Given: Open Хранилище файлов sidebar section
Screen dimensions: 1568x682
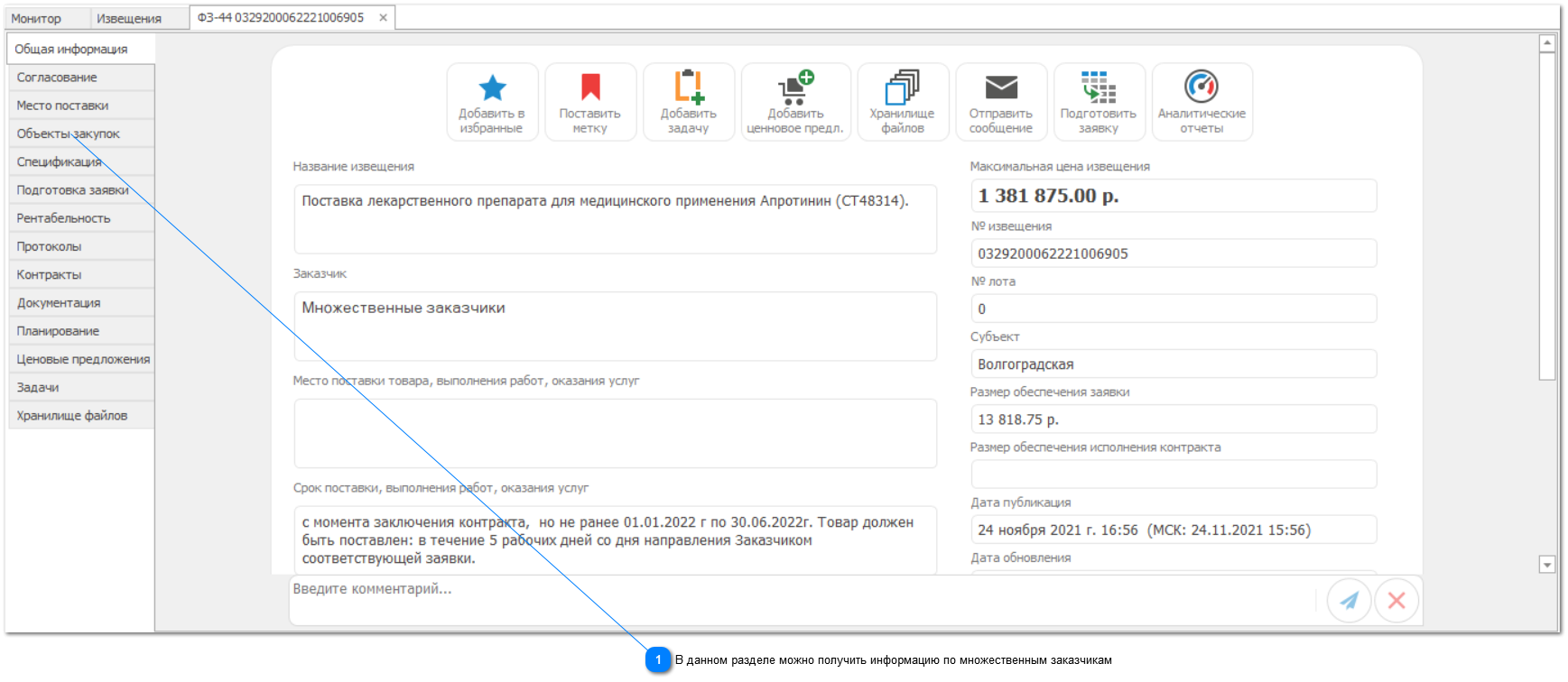Looking at the screenshot, I should 81,416.
